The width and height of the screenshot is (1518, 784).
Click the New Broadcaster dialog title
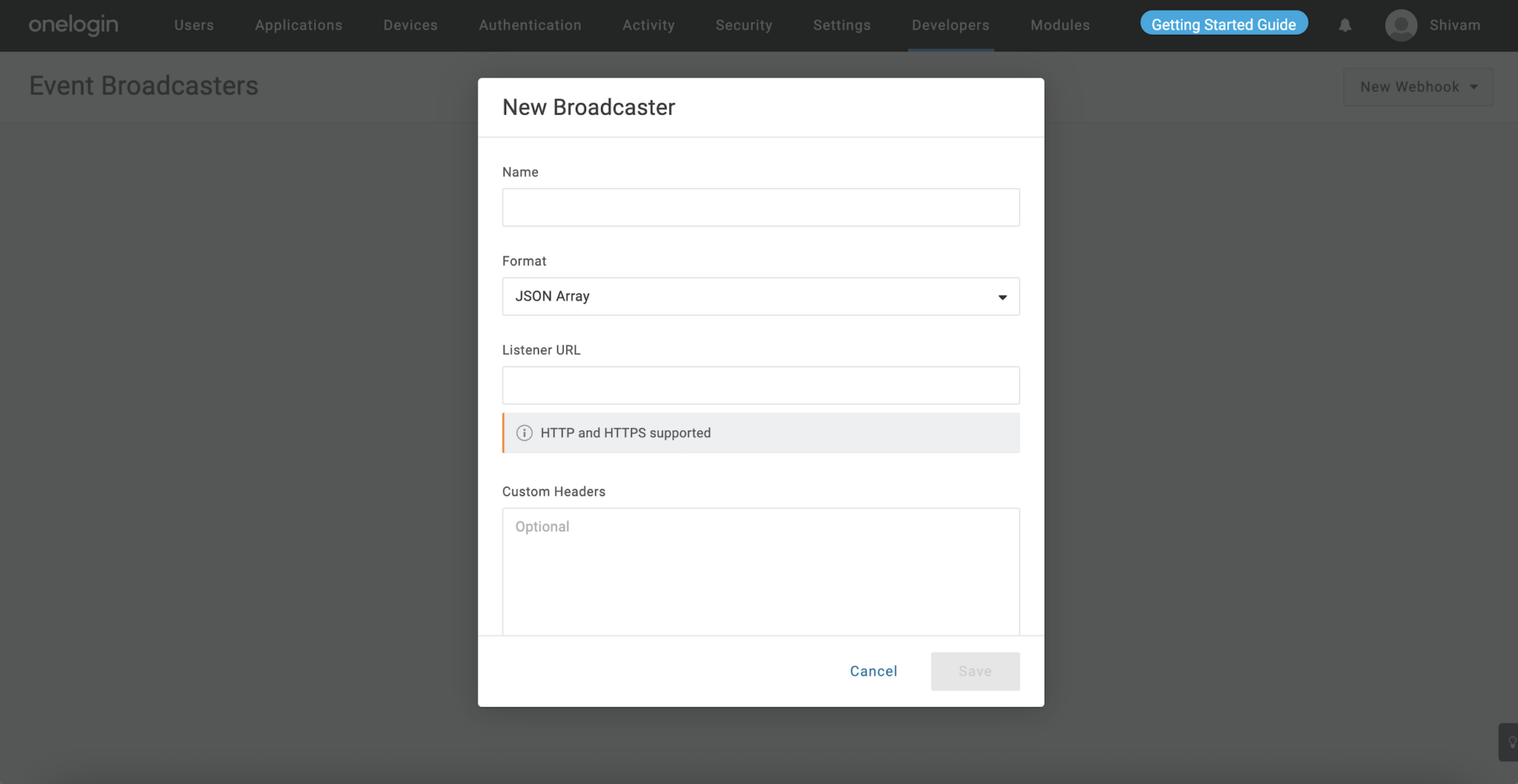588,107
